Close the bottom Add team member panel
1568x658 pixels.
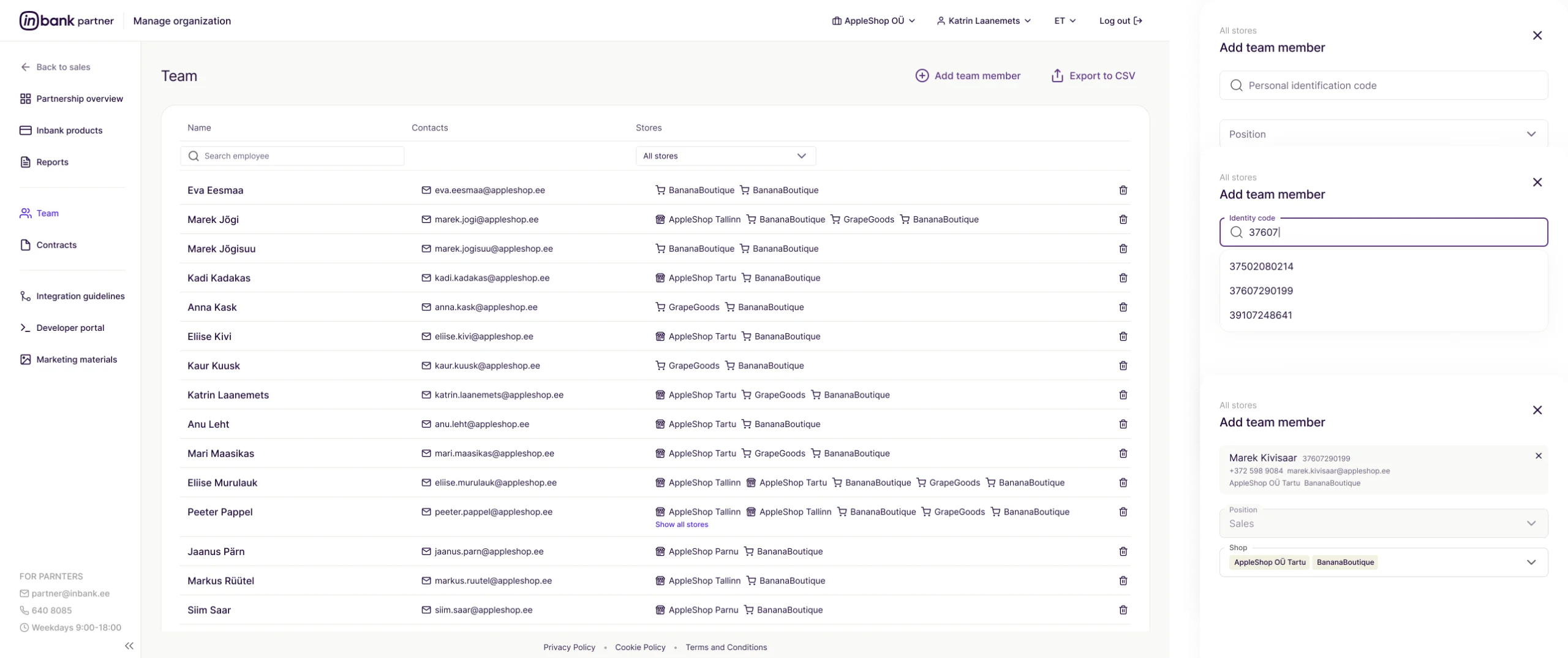pos(1537,410)
